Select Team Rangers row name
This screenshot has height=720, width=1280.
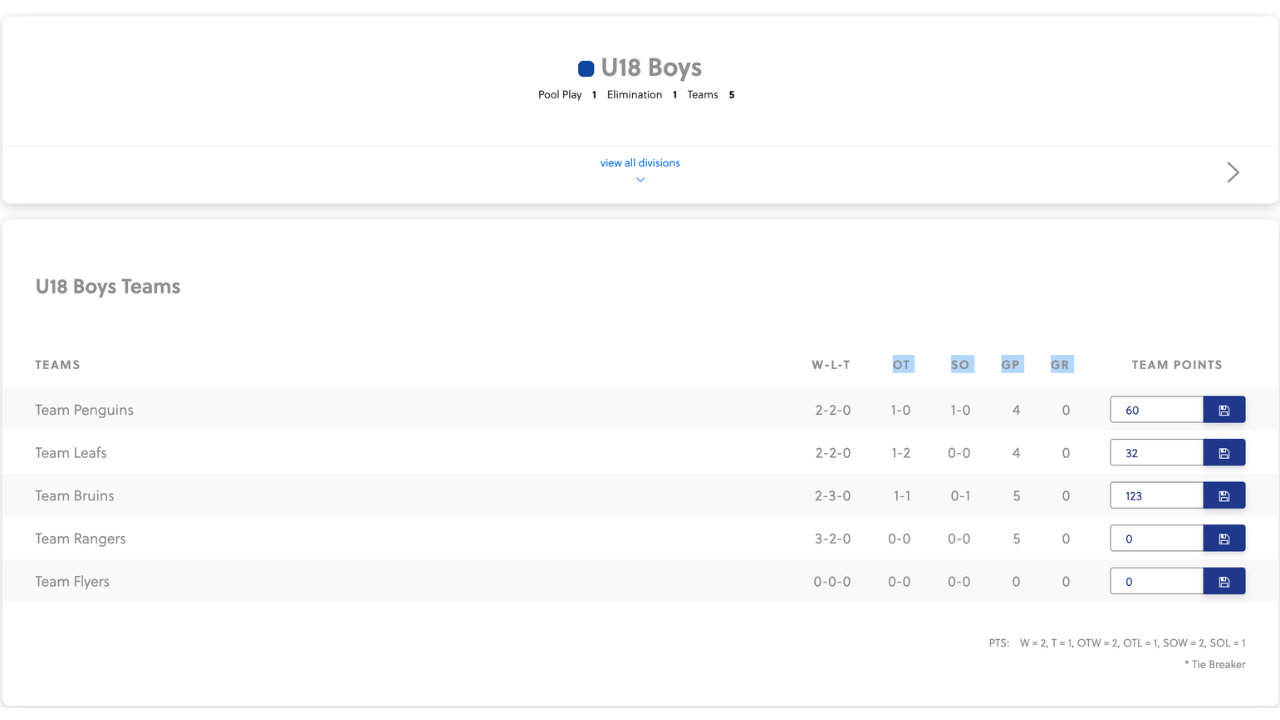[81, 539]
